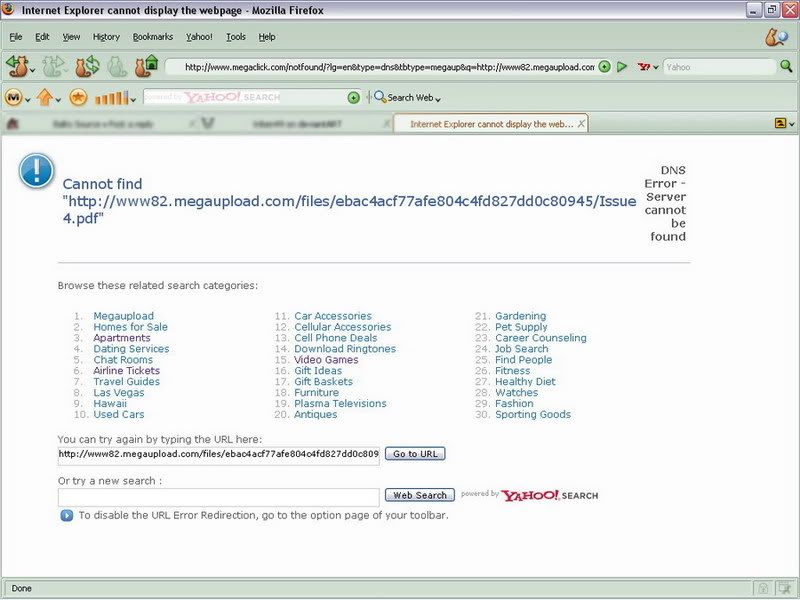Click the blue exclamation error icon
800x600 pixels.
(36, 171)
